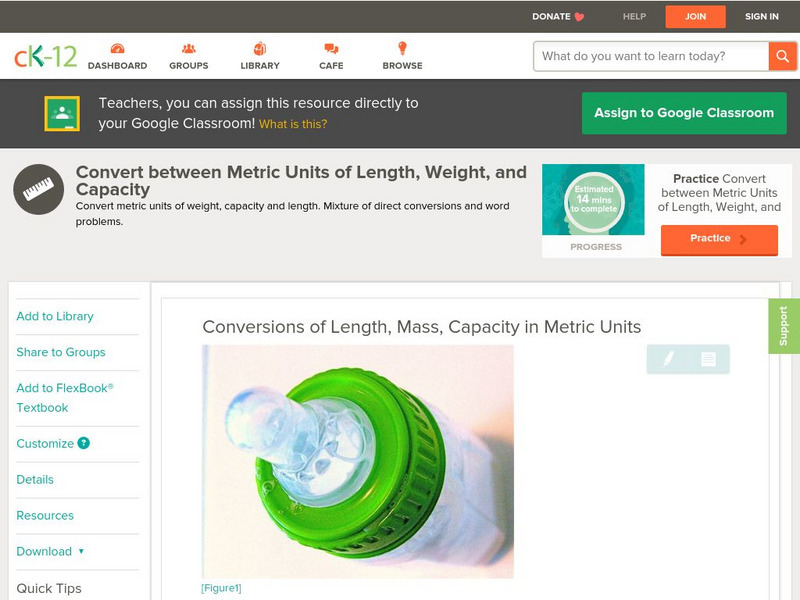This screenshot has width=800, height=600.
Task: Click the Add to Library link
Action: tap(55, 316)
